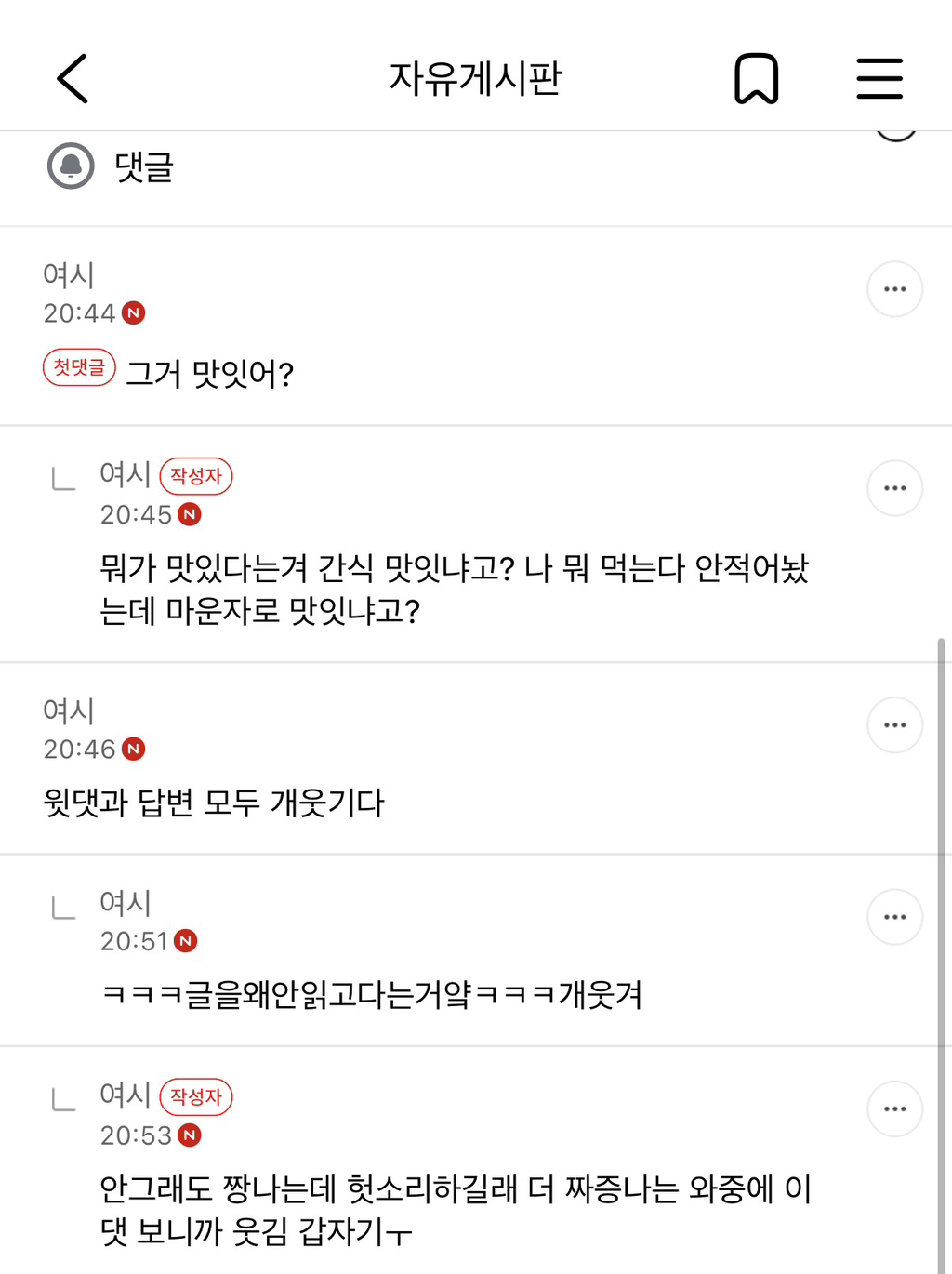
Task: Tap the comment text 그거 맛잇어?
Action: 210,374
